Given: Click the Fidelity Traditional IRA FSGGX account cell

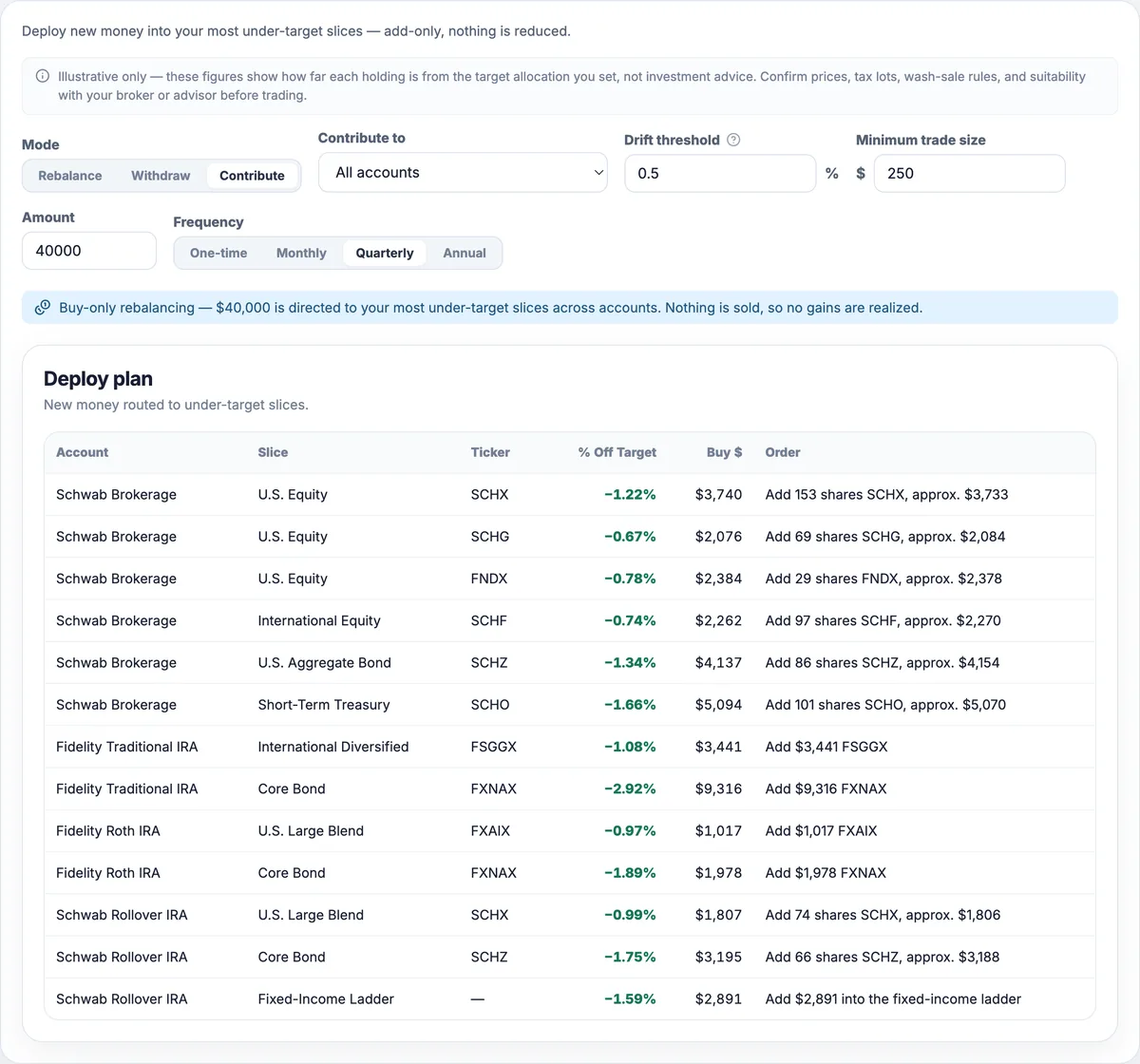Looking at the screenshot, I should point(127,747).
